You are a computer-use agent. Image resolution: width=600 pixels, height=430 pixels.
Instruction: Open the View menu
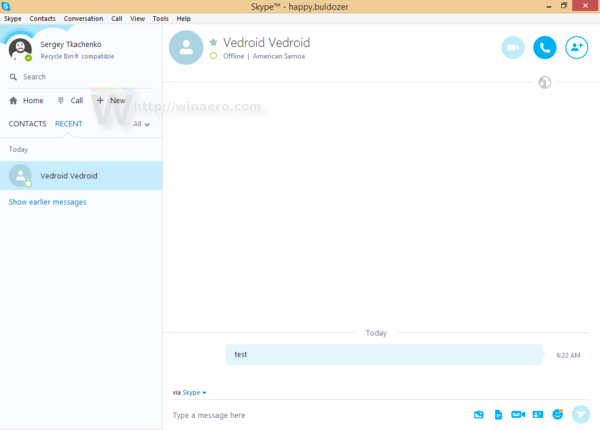click(x=137, y=18)
